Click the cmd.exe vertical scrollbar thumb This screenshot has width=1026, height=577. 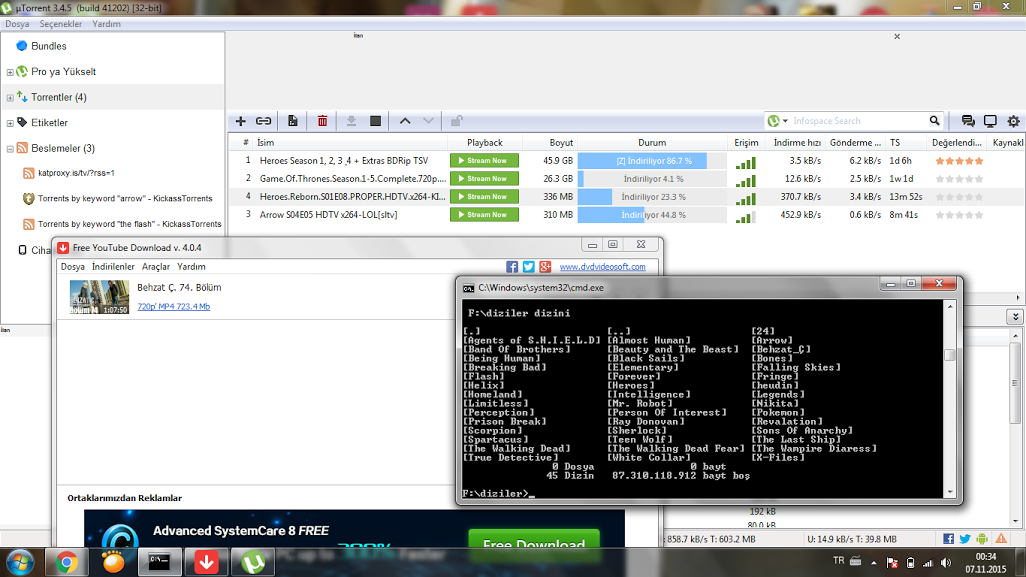(x=949, y=355)
